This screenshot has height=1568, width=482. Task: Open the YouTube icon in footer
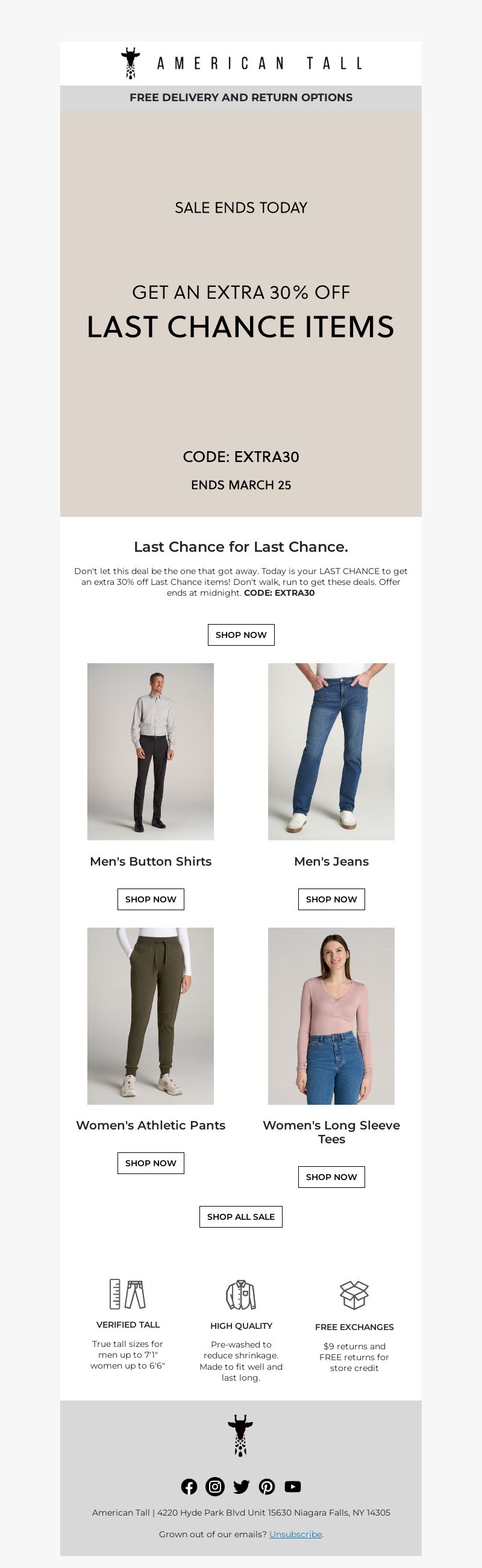(x=293, y=1487)
